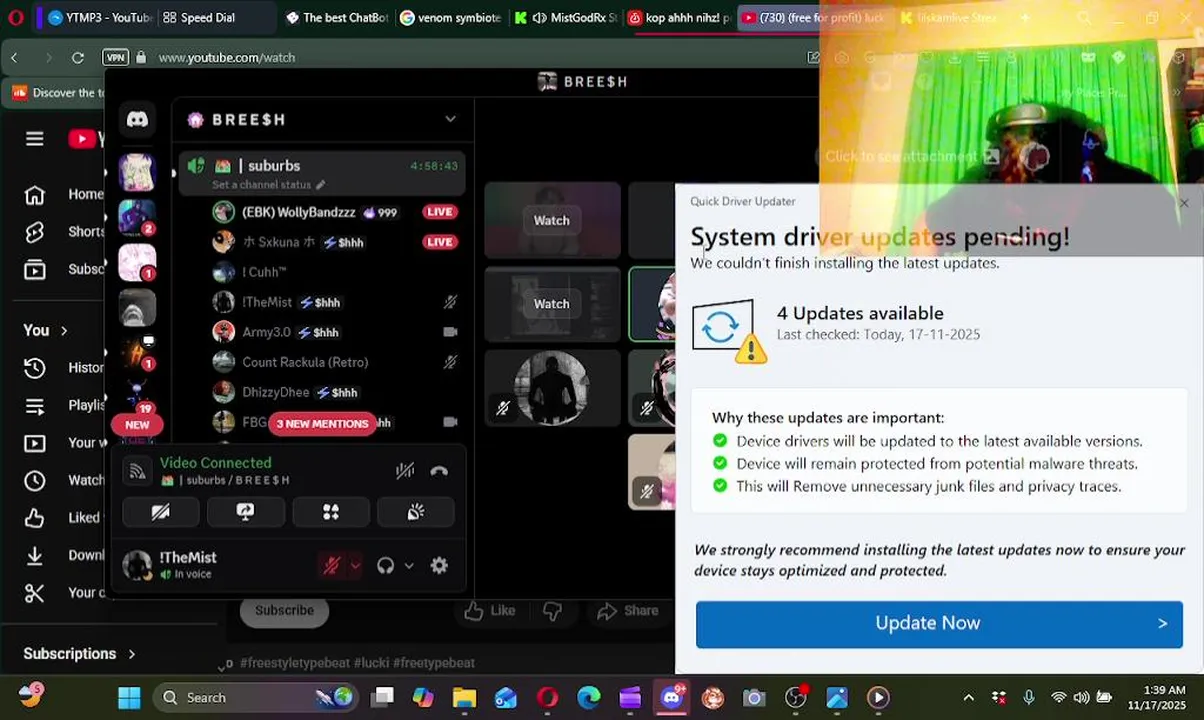
Task: Select Count Rackula (Retro) member
Action: click(333, 362)
